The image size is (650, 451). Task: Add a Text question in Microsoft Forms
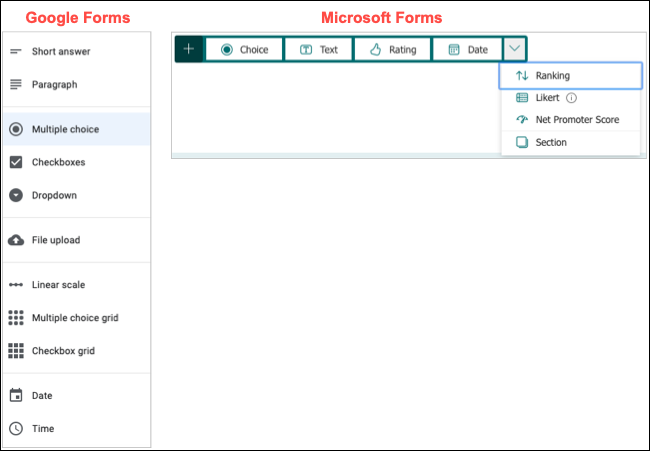[318, 49]
